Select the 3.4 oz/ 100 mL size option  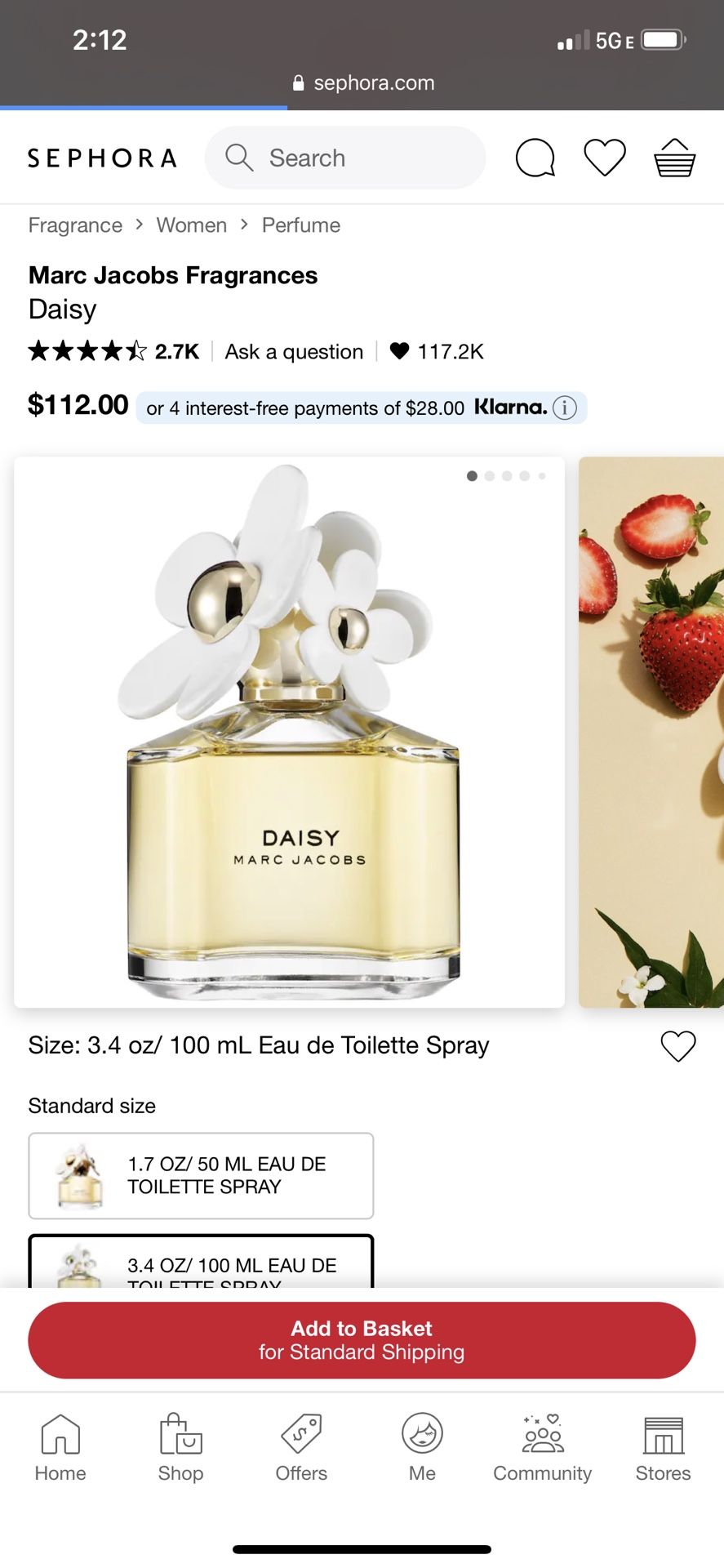(x=201, y=1262)
